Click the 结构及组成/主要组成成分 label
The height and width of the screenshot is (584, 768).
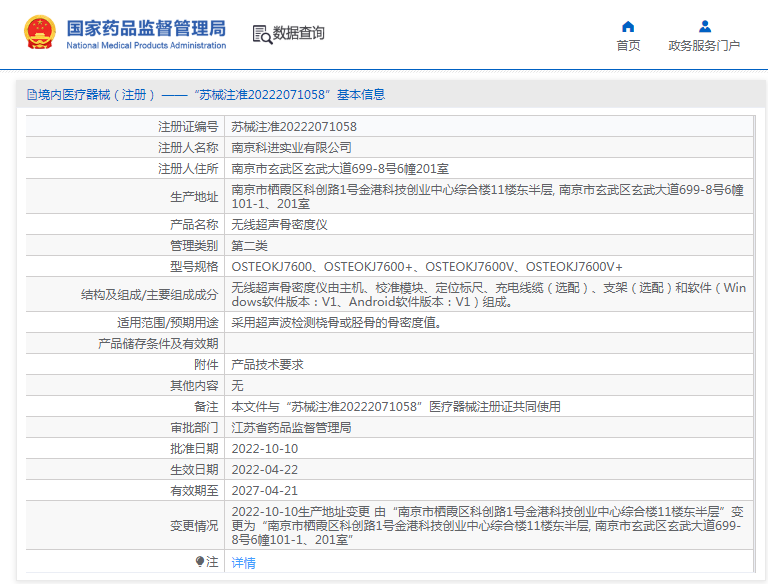point(149,295)
